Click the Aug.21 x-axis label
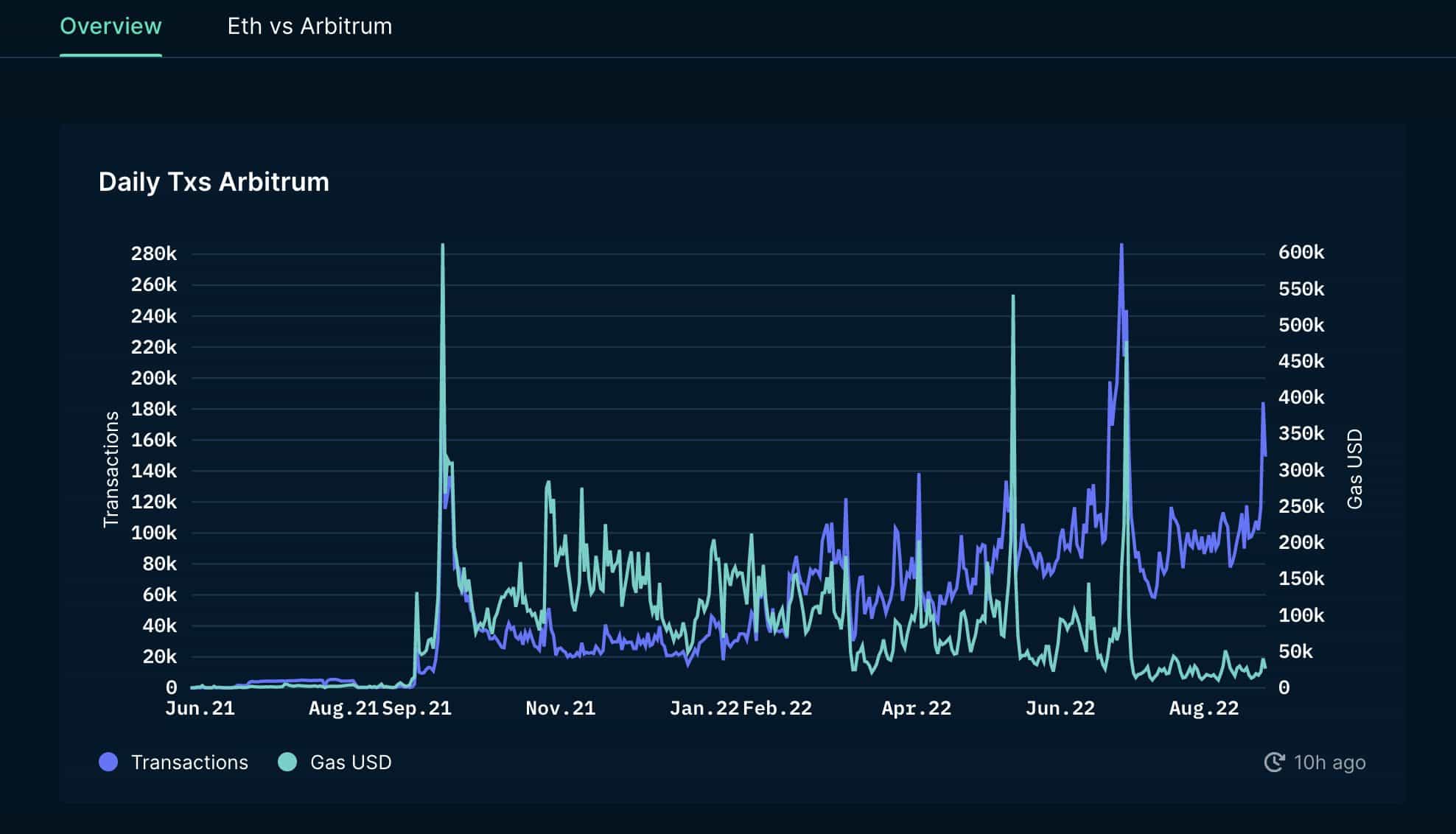 [x=343, y=708]
